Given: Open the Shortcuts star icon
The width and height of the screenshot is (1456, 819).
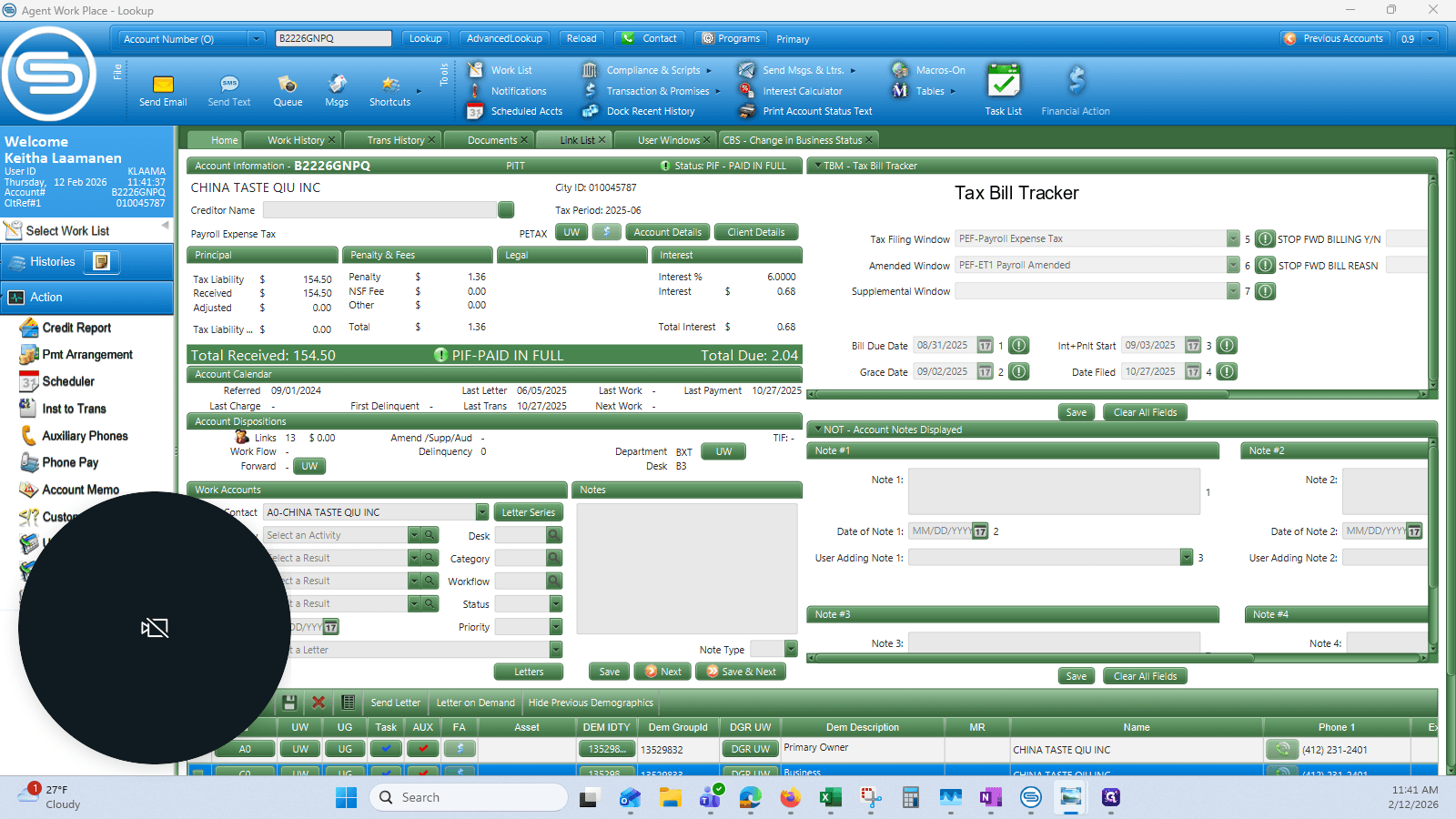Looking at the screenshot, I should [390, 91].
